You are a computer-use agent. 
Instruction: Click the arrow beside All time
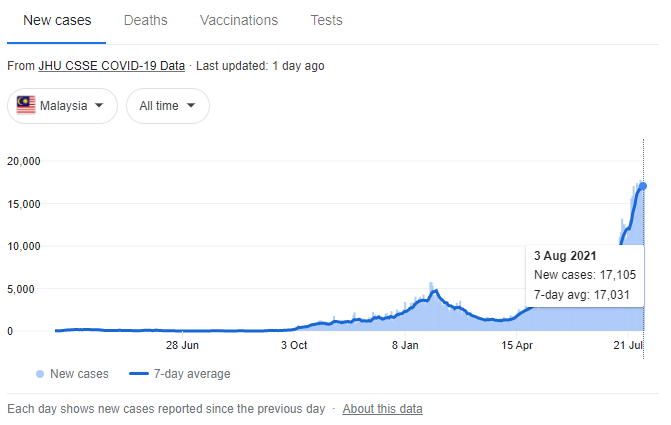(191, 105)
